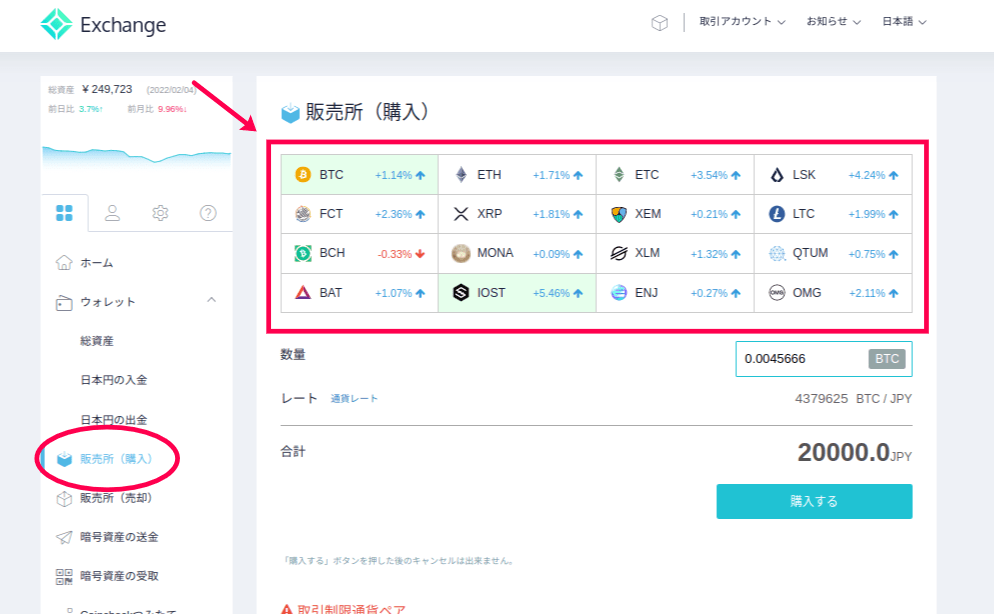The width and height of the screenshot is (994, 614).
Task: Click the 前月比 9.96% value
Action: 172,109
